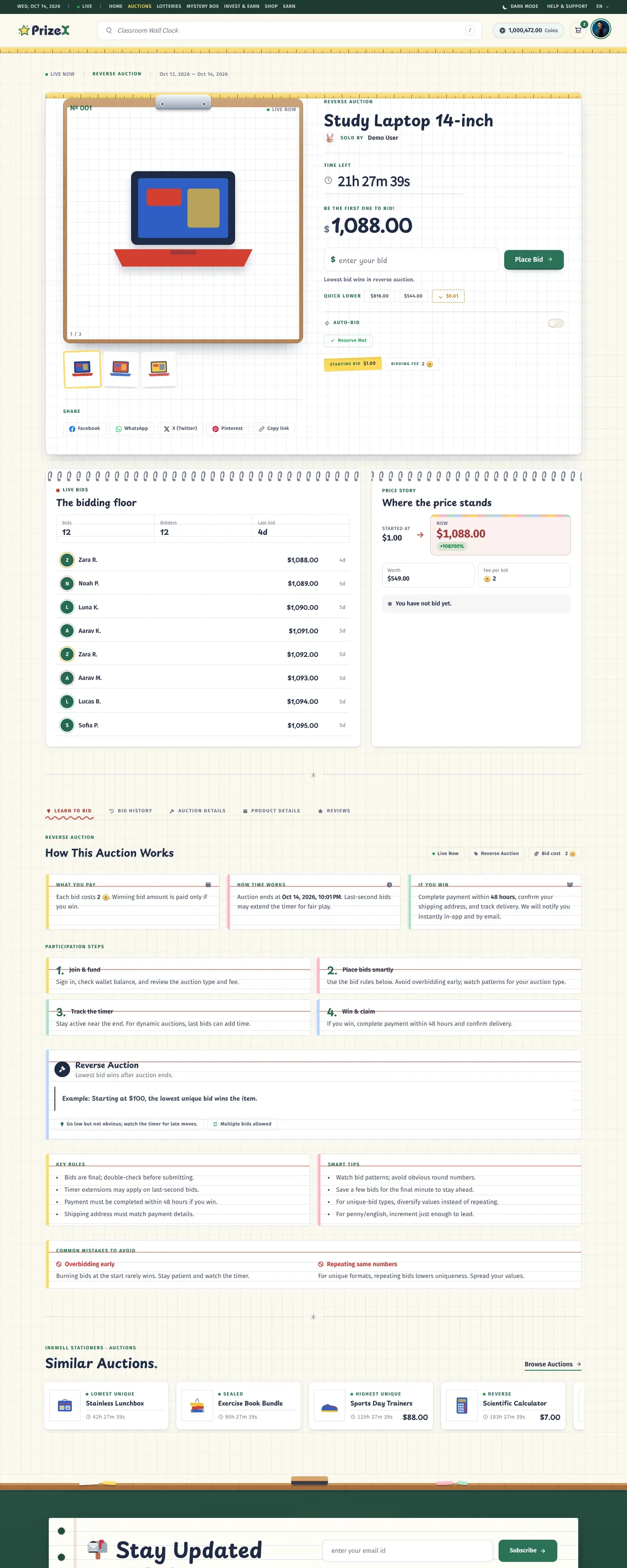Click the Reserve Met badge
The height and width of the screenshot is (1568, 627).
point(348,341)
